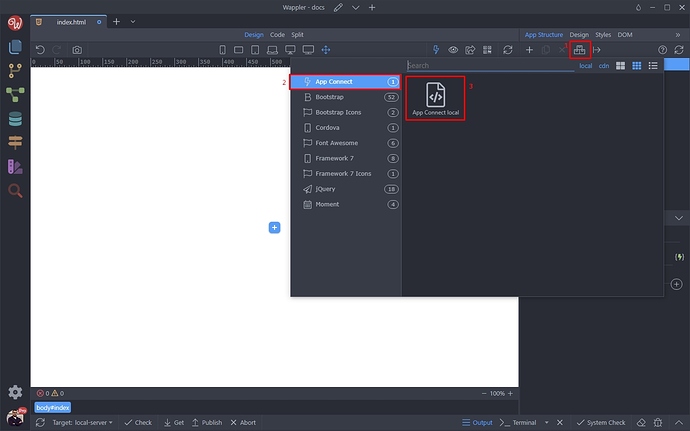Switch to Design view tab
This screenshot has height=431, width=690.
click(x=254, y=35)
